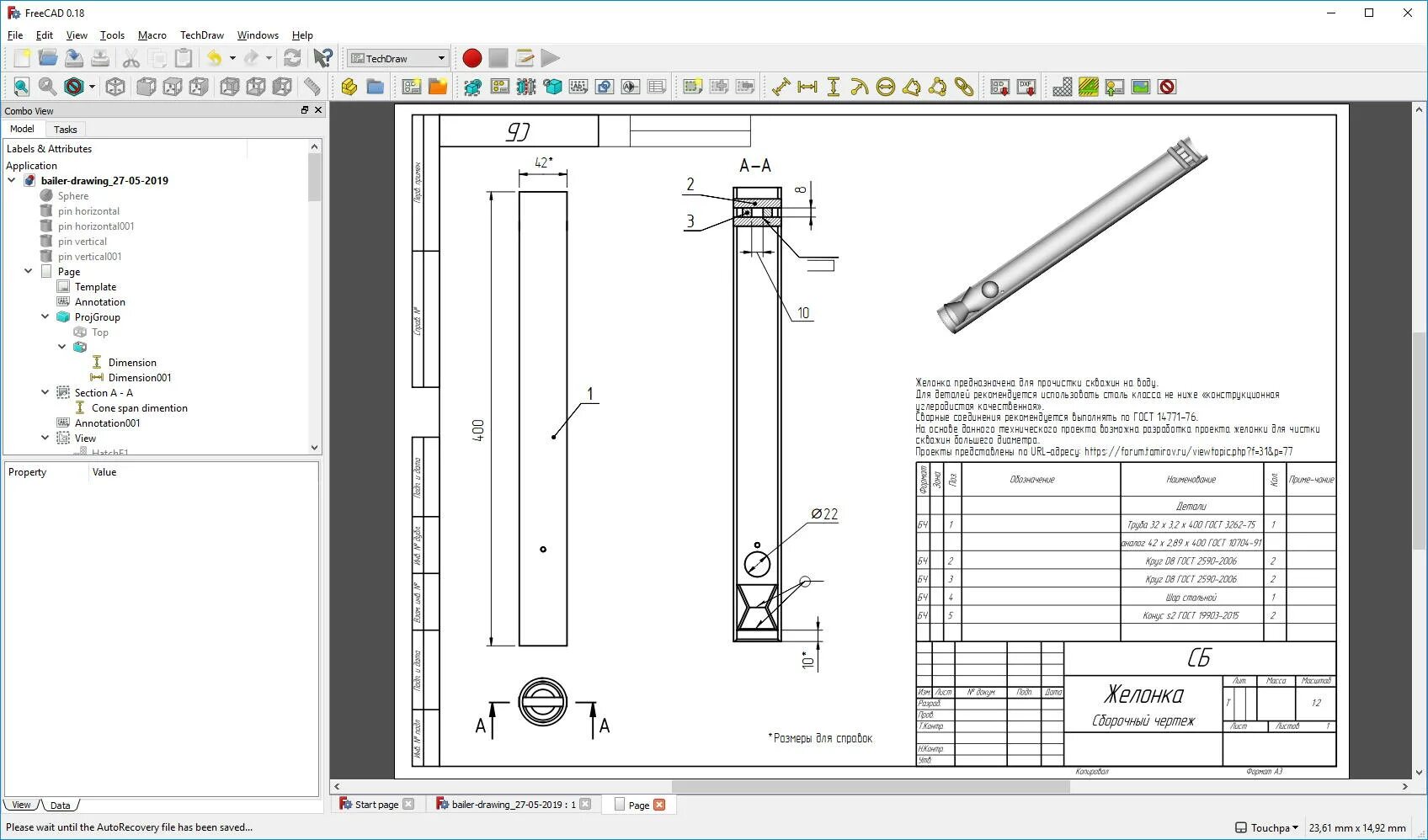Collapse the ProjGroup tree node

pyautogui.click(x=45, y=316)
